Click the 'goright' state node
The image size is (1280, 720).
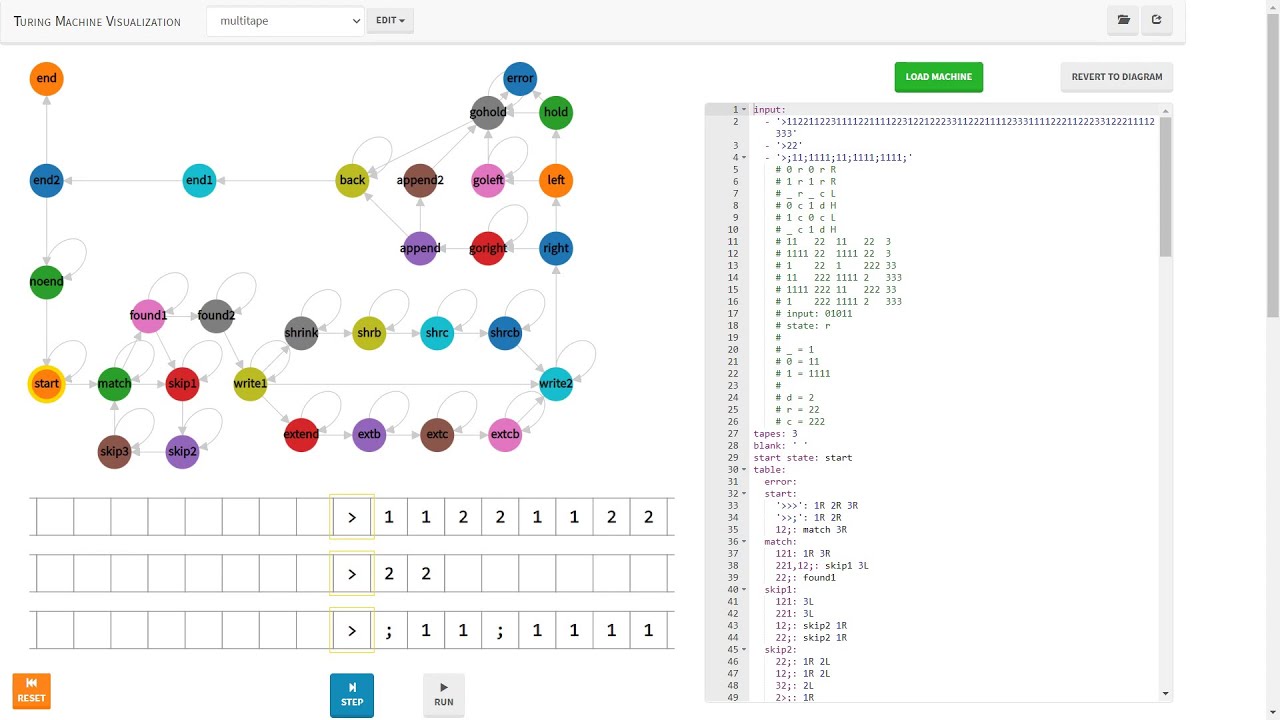click(x=488, y=248)
